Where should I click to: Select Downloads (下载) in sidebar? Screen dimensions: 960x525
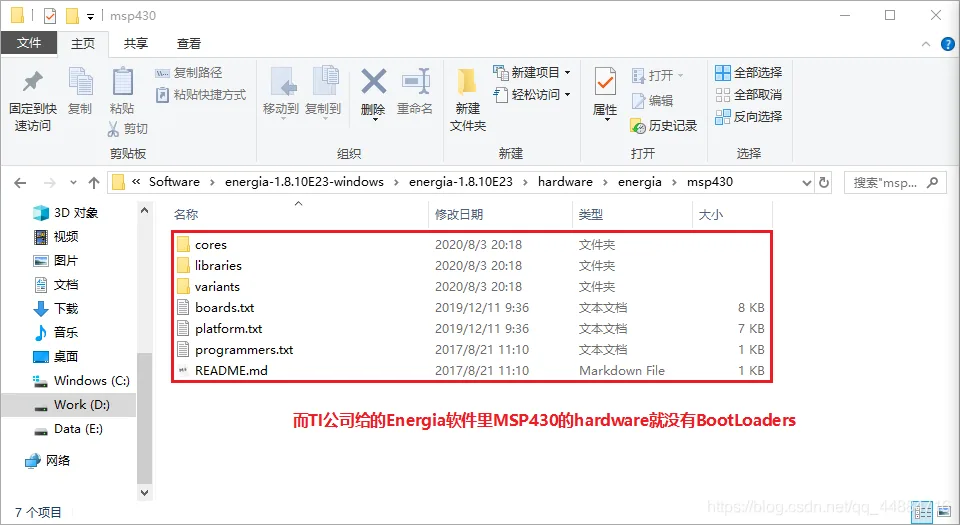(x=56, y=309)
